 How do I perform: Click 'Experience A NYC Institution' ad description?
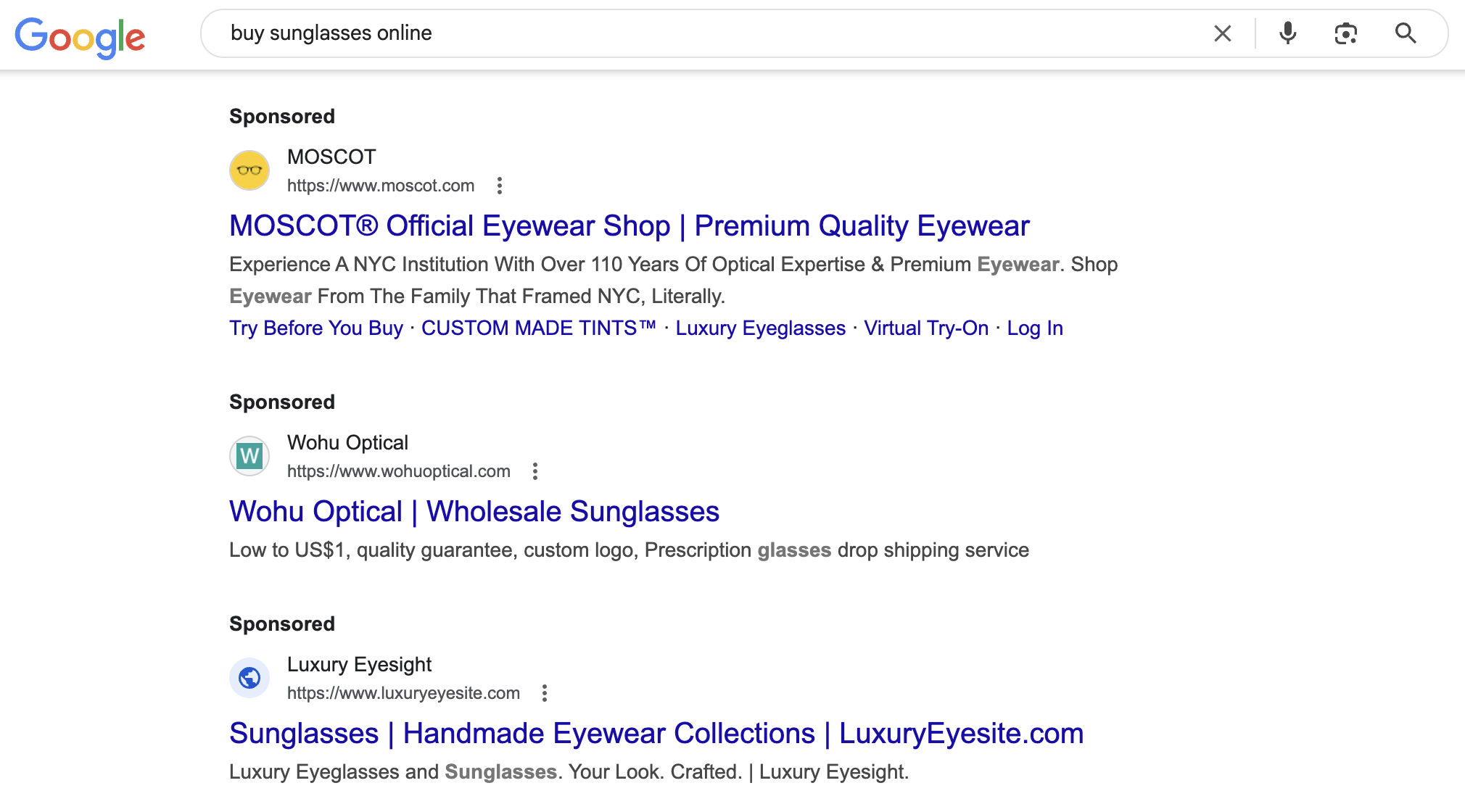(673, 280)
